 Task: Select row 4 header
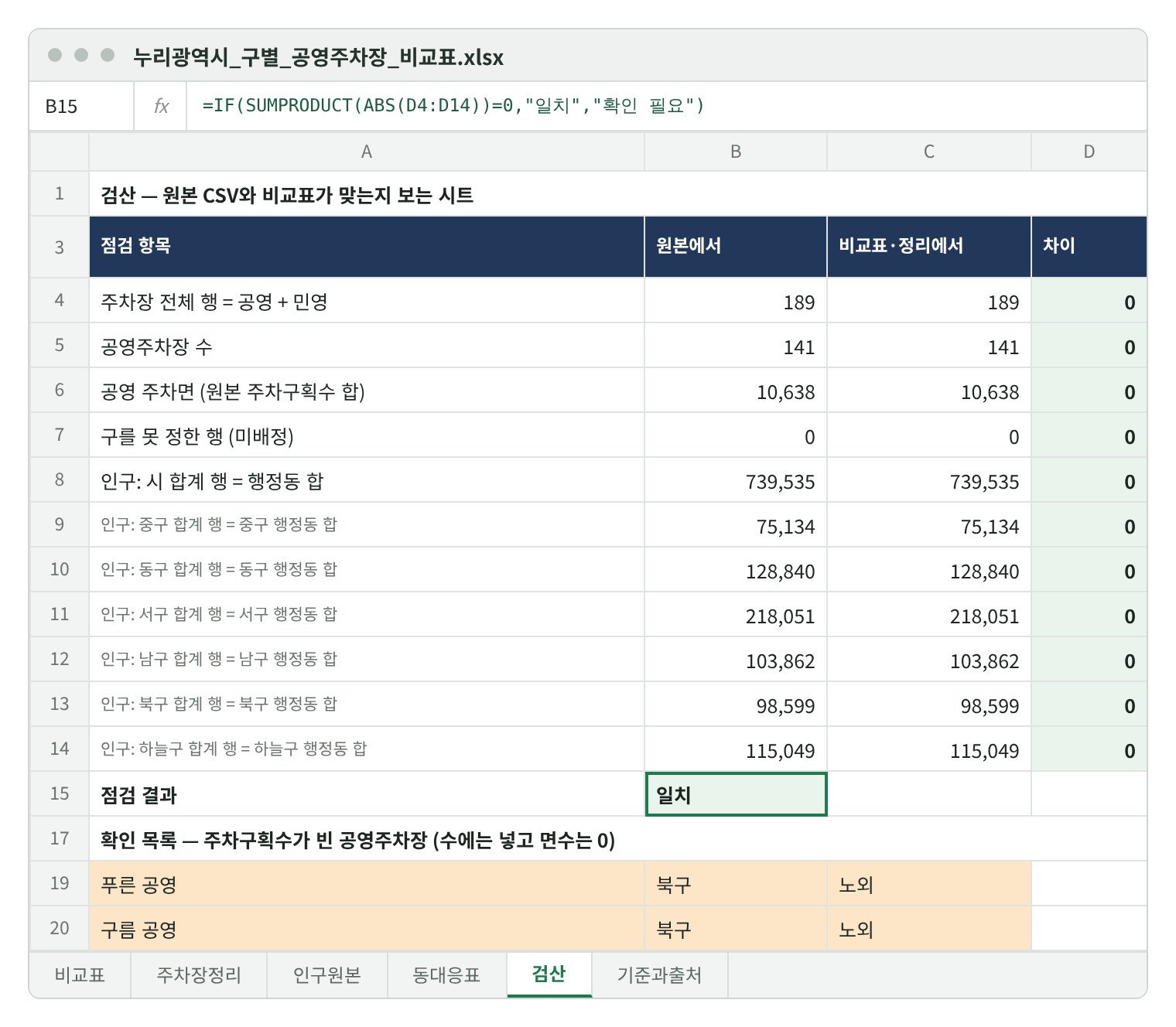pyautogui.click(x=60, y=300)
